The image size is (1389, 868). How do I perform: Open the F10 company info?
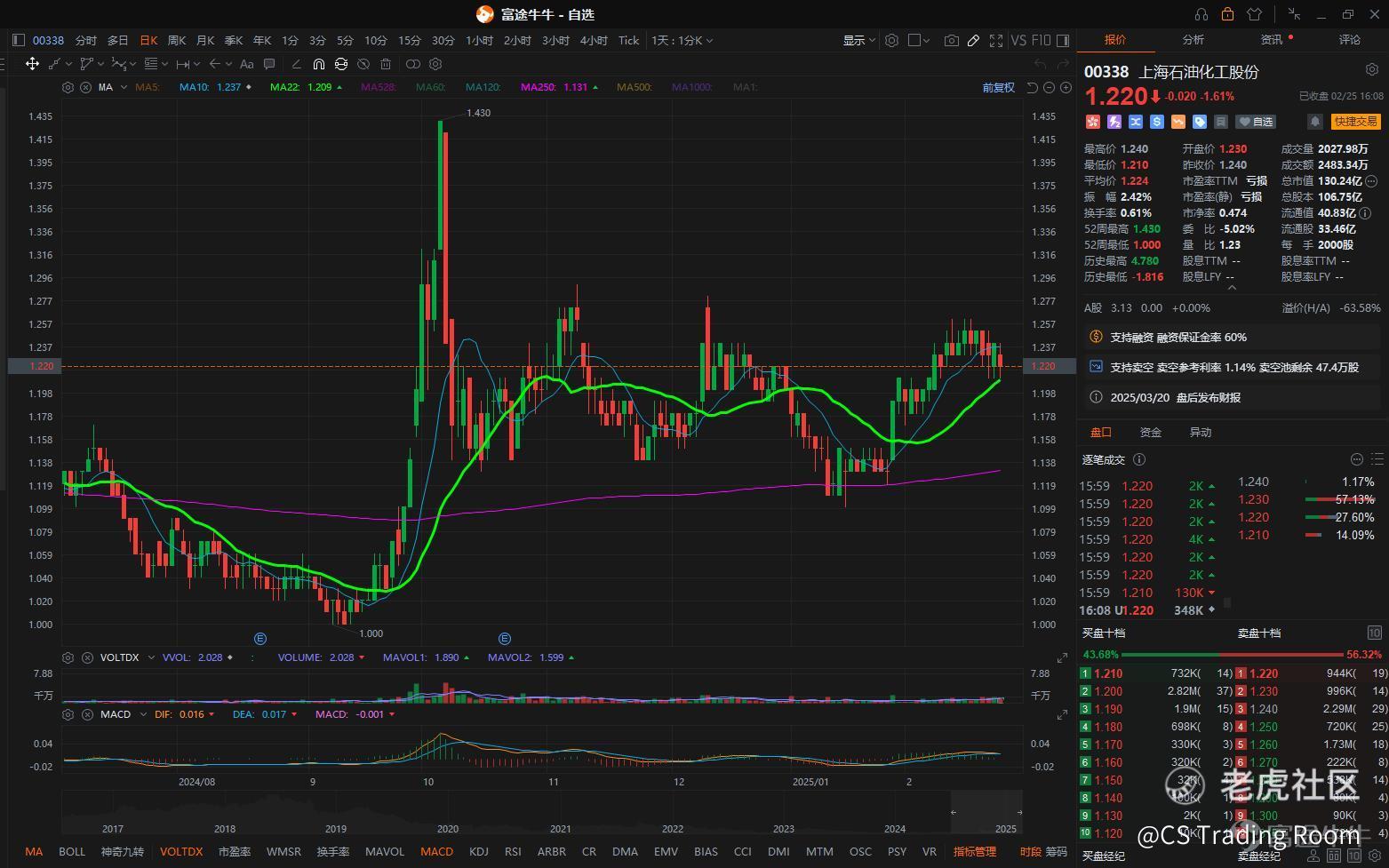point(1041,40)
